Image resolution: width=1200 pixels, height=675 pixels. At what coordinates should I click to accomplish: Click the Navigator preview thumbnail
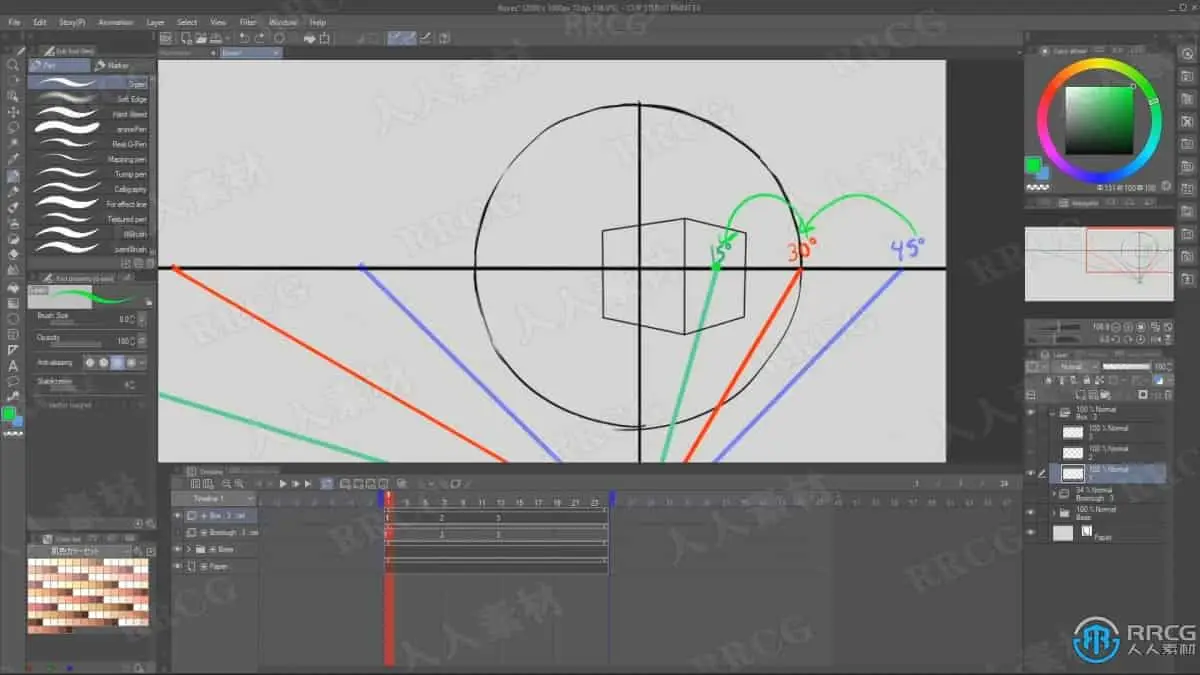(x=1098, y=262)
